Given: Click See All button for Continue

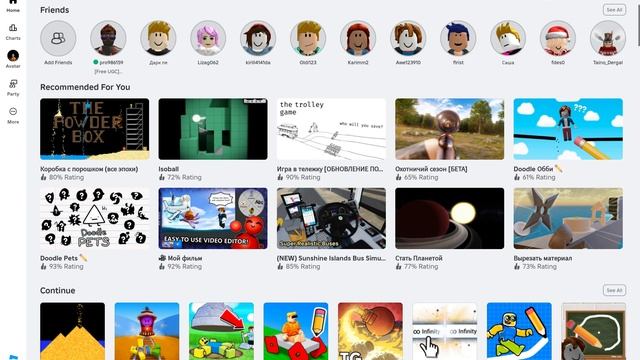Looking at the screenshot, I should point(614,290).
